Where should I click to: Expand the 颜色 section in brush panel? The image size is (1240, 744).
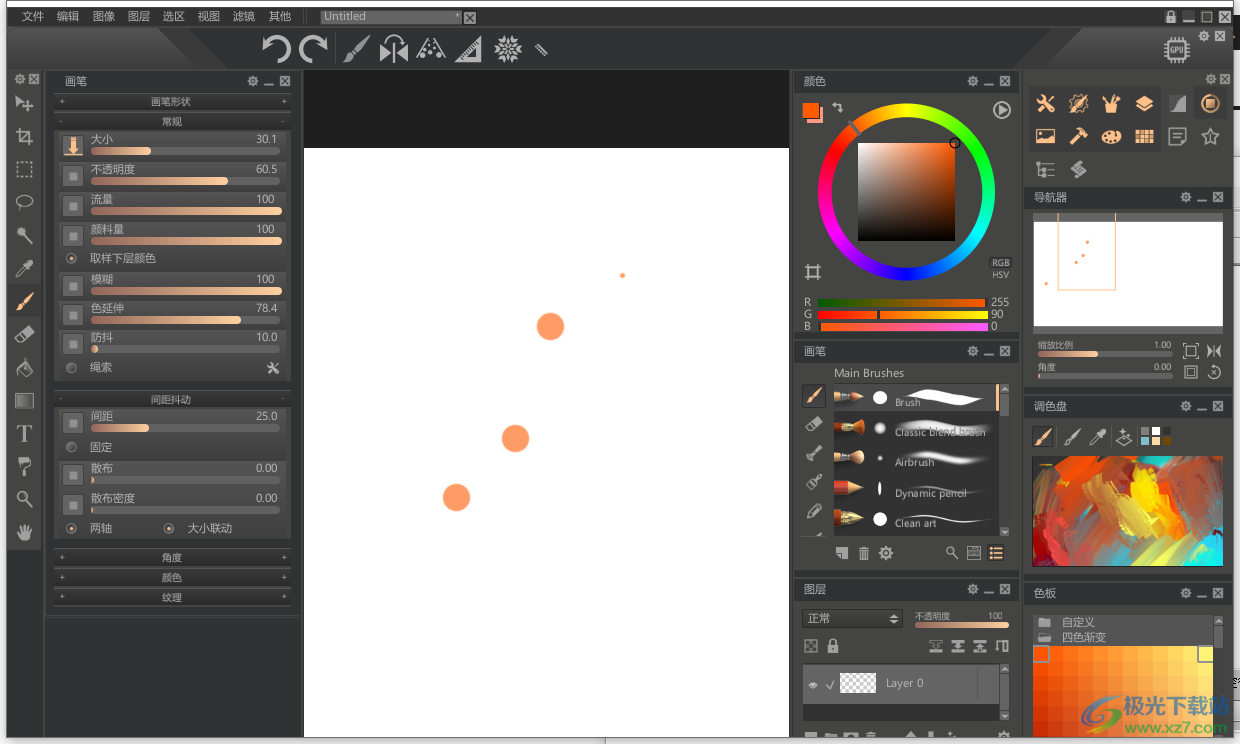coord(172,577)
